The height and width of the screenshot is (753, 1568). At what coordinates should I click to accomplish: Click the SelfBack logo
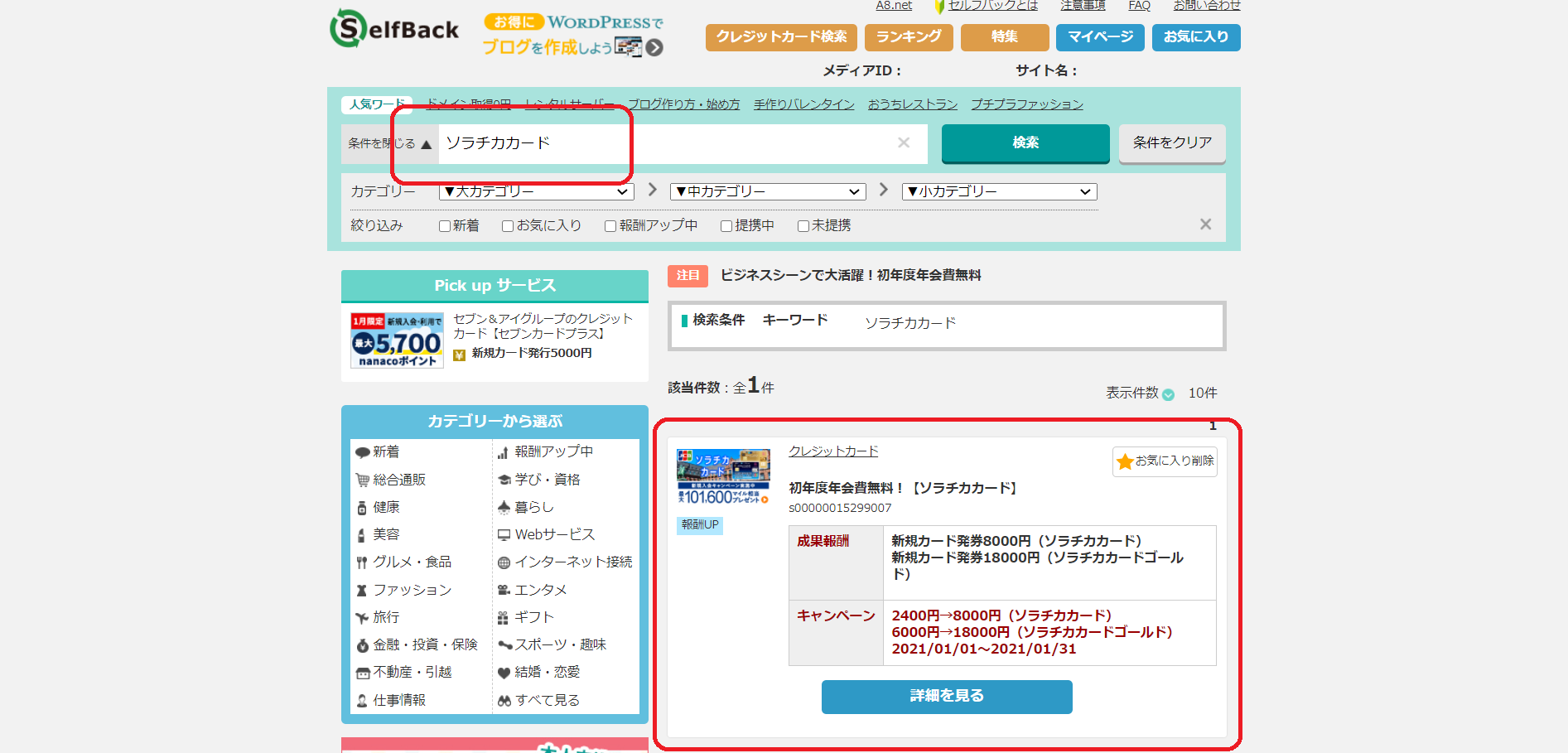[394, 29]
